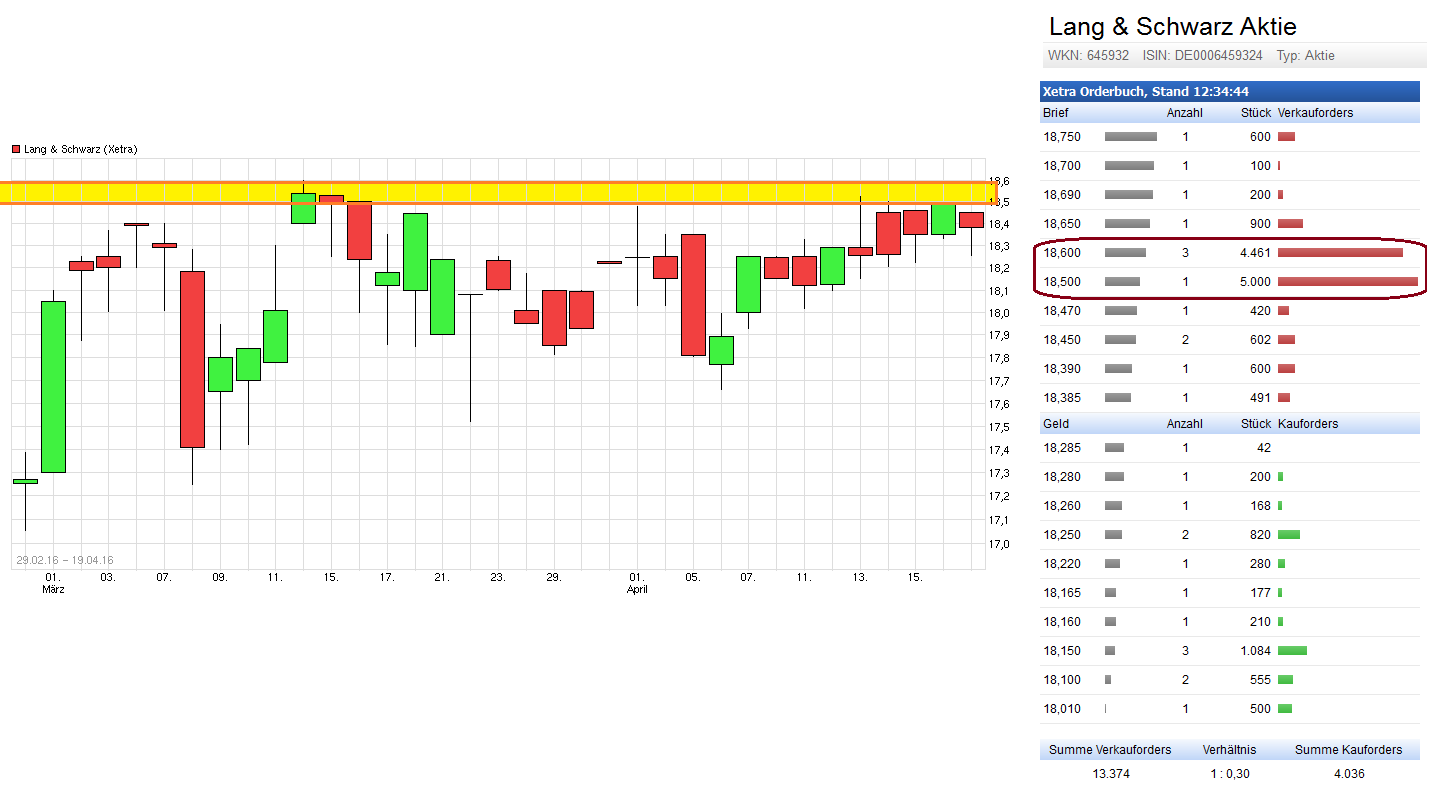Select the bid price 18,165
Image resolution: width=1433 pixels, height=790 pixels.
click(1062, 593)
